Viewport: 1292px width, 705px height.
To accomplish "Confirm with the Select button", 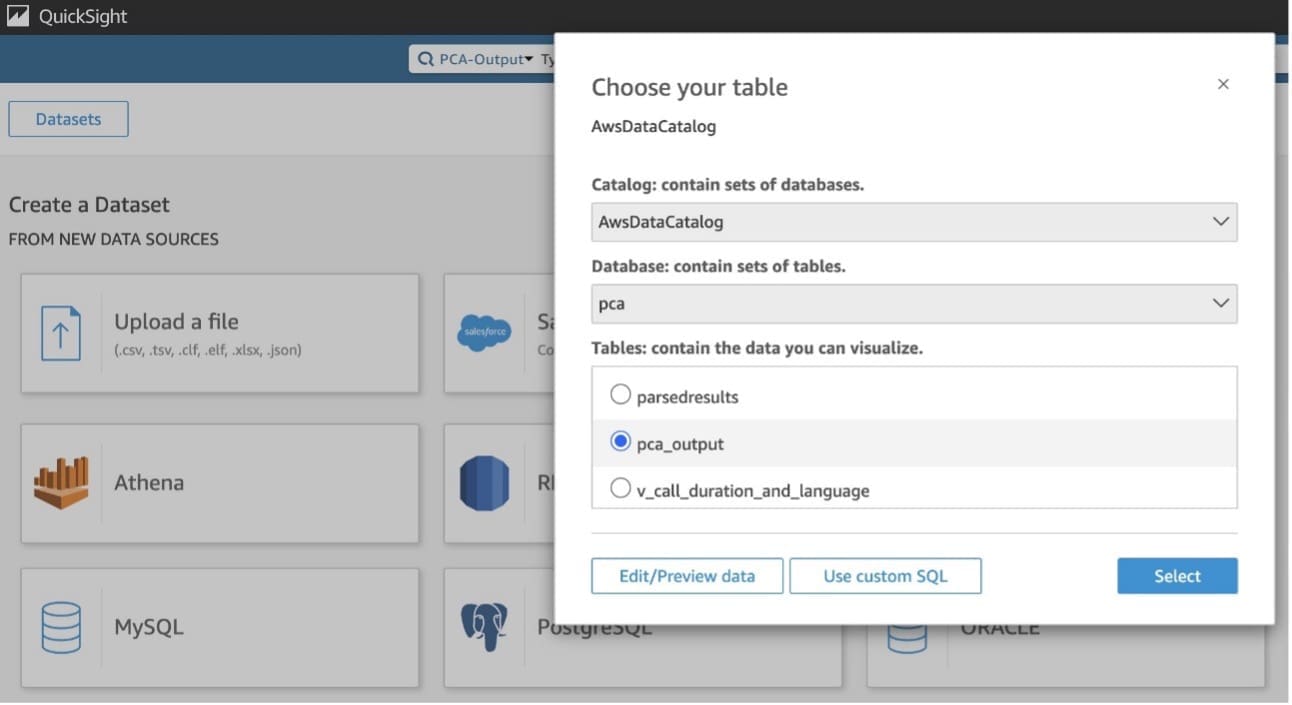I will 1177,575.
